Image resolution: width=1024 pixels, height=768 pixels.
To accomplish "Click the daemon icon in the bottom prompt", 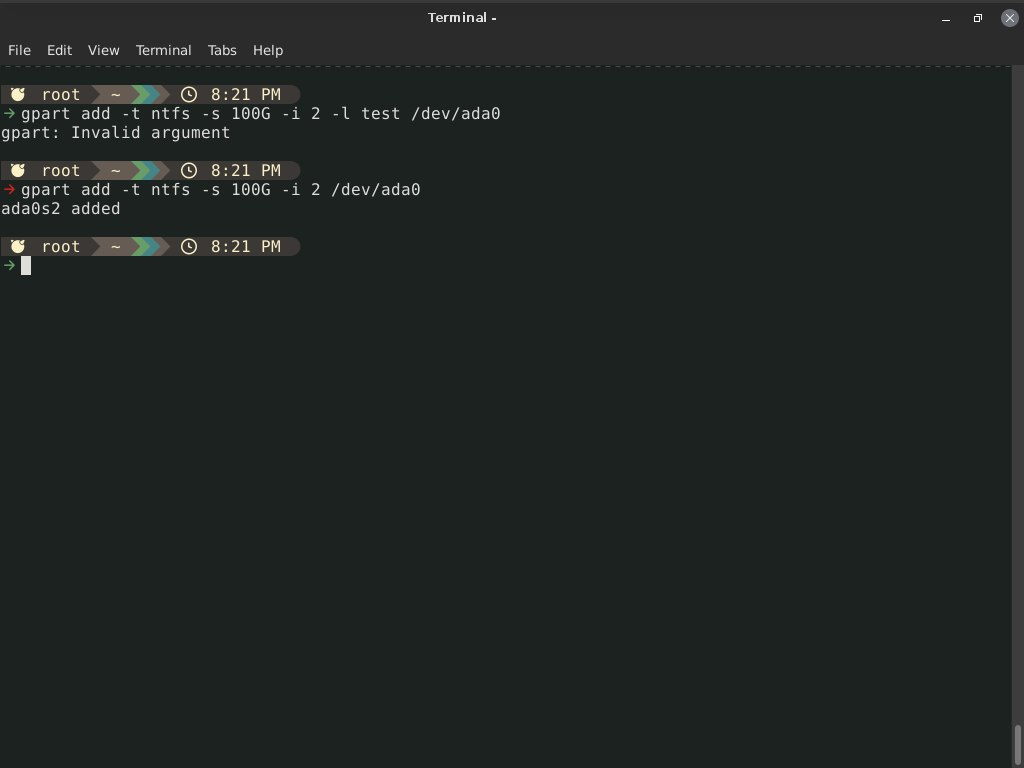I will tap(18, 247).
